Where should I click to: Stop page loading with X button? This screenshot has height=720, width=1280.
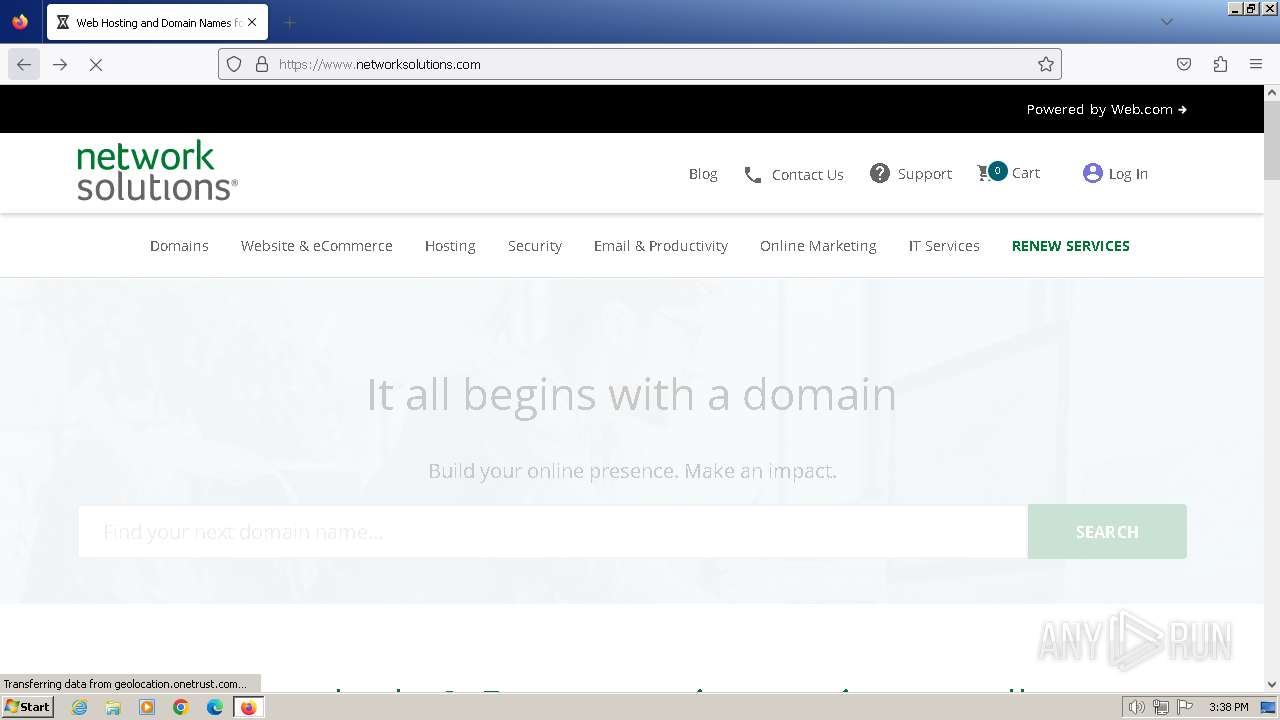click(96, 64)
